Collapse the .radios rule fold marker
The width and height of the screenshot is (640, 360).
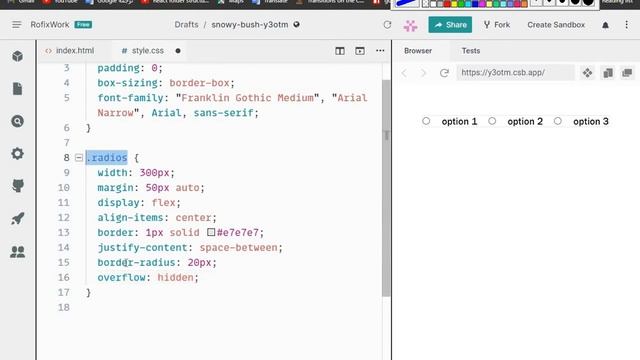79,158
